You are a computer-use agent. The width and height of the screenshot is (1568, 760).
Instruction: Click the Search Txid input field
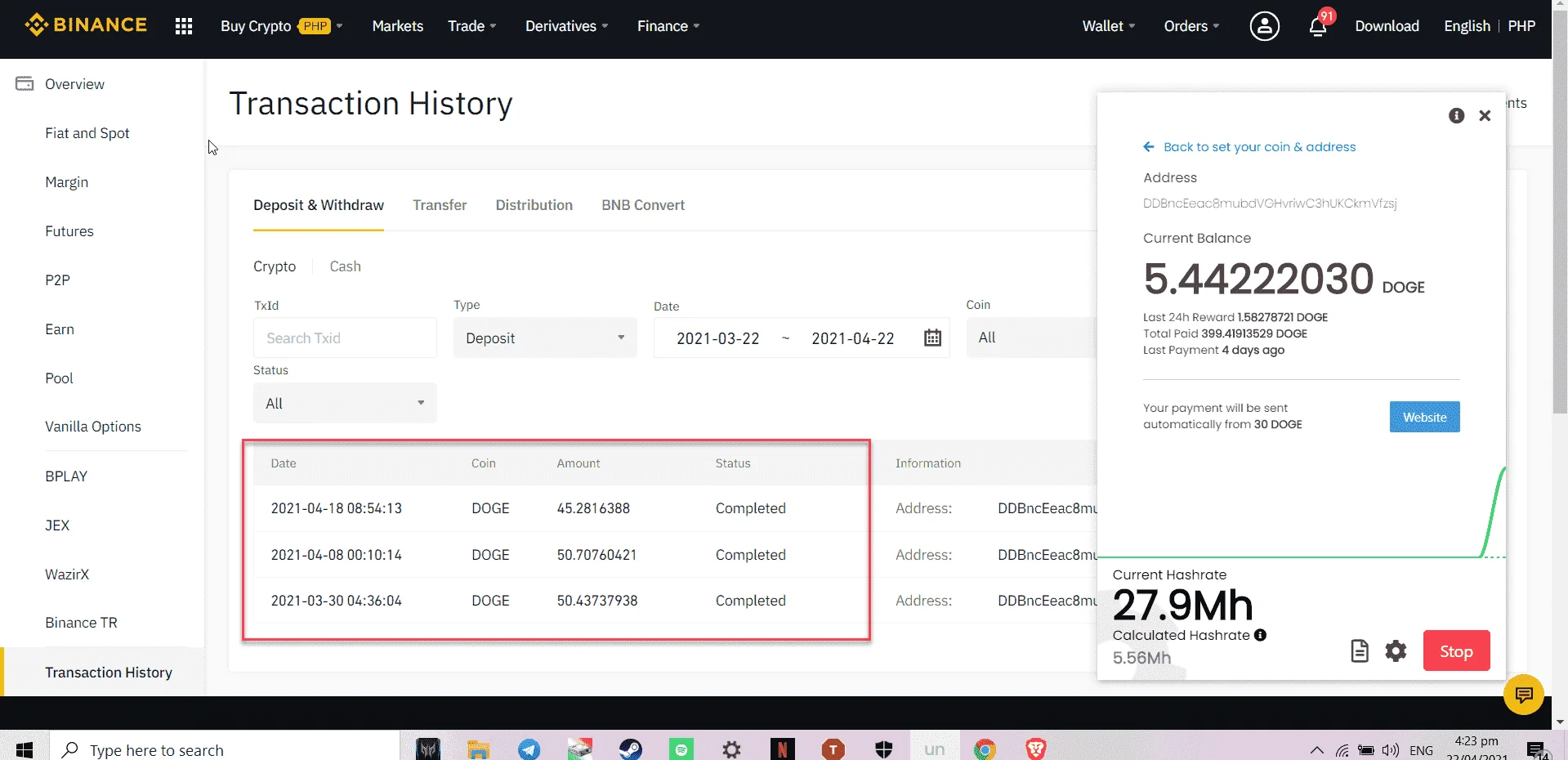point(345,338)
